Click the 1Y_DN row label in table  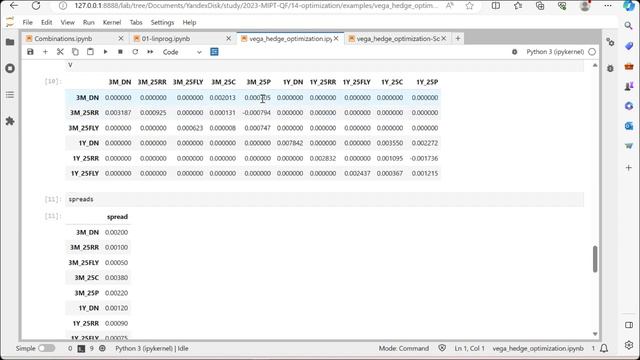coord(89,143)
